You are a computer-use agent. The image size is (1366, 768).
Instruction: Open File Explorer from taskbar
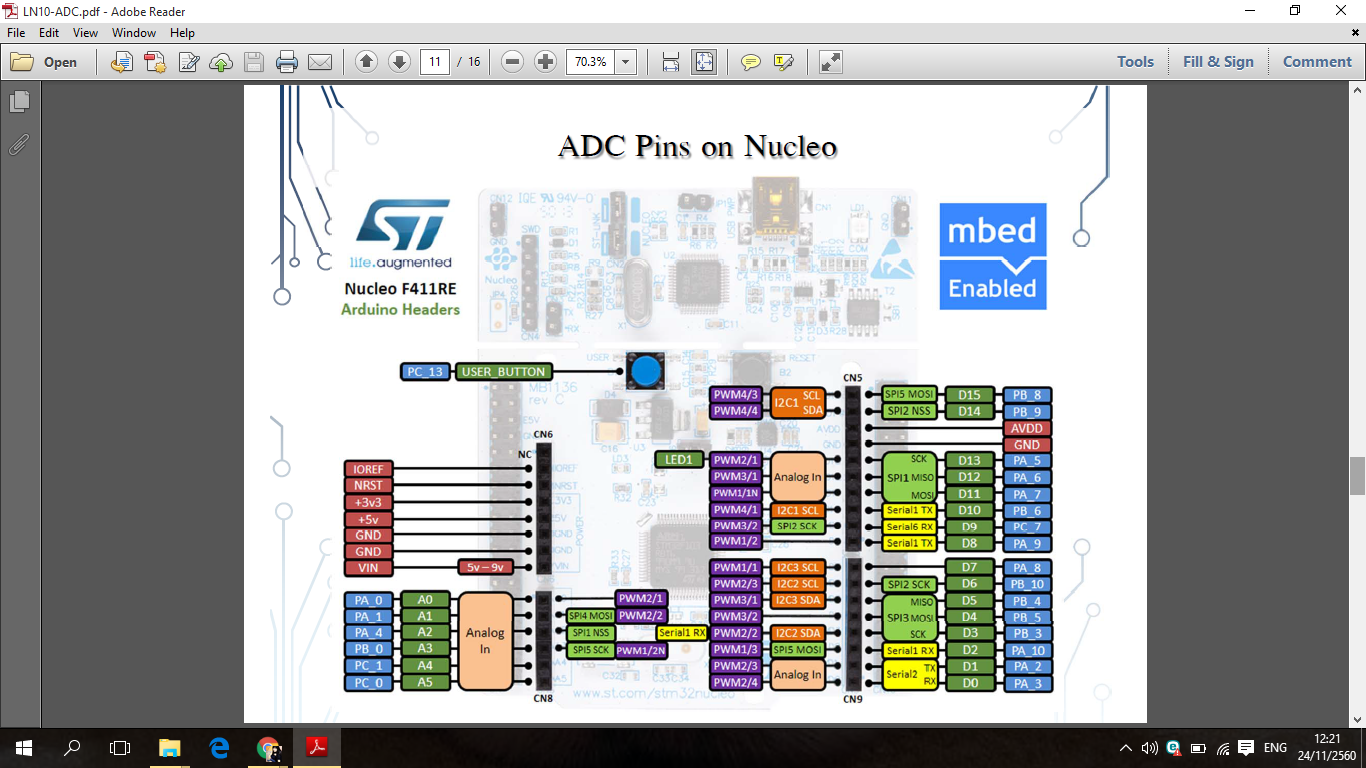coord(170,747)
